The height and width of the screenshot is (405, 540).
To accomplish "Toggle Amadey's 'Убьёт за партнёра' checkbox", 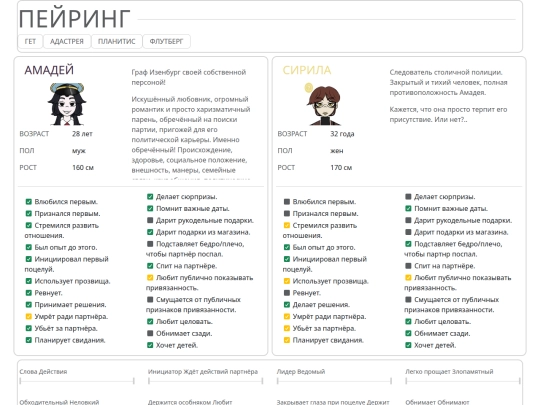I will click(29, 328).
